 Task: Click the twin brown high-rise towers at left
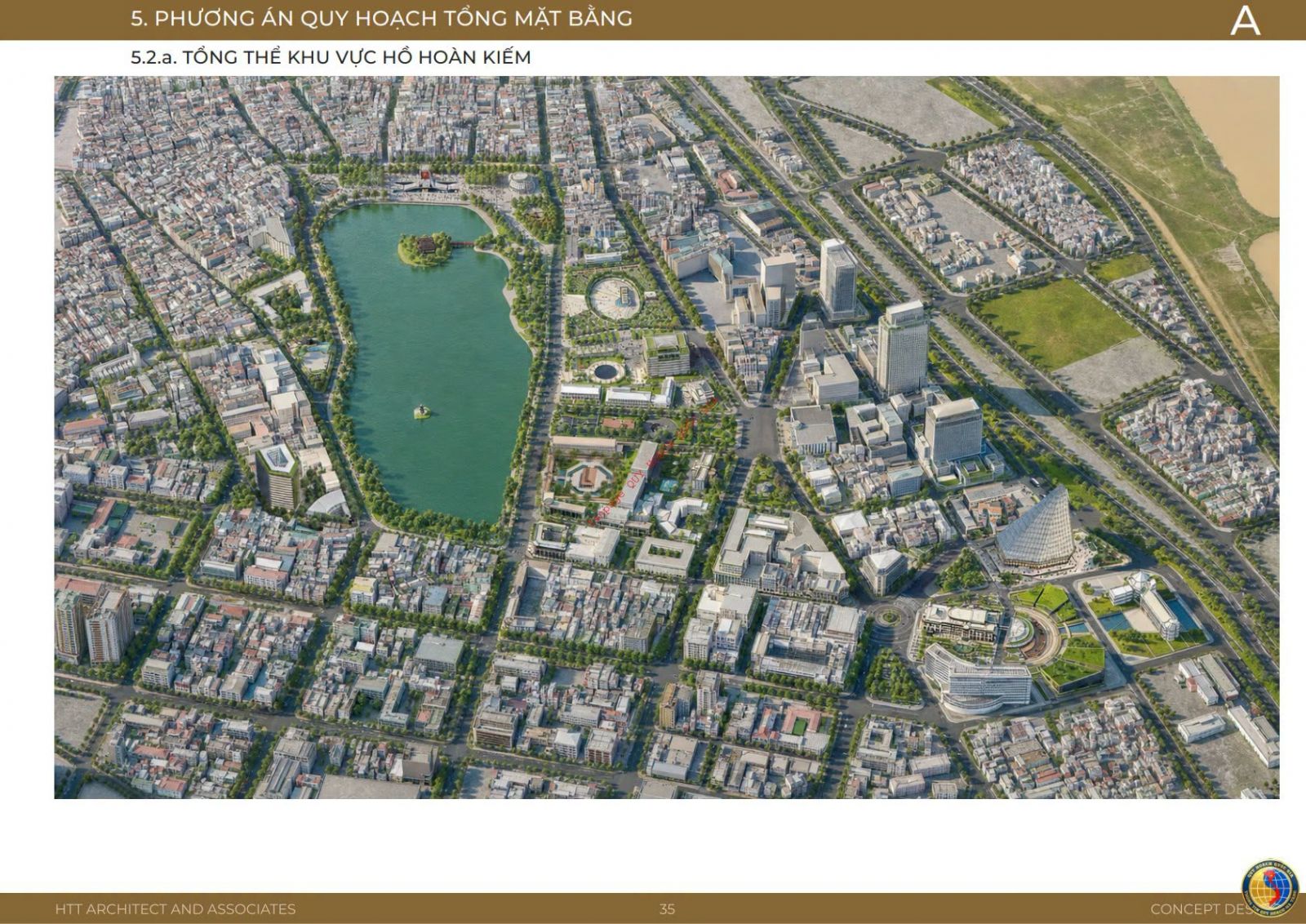pyautogui.click(x=94, y=624)
